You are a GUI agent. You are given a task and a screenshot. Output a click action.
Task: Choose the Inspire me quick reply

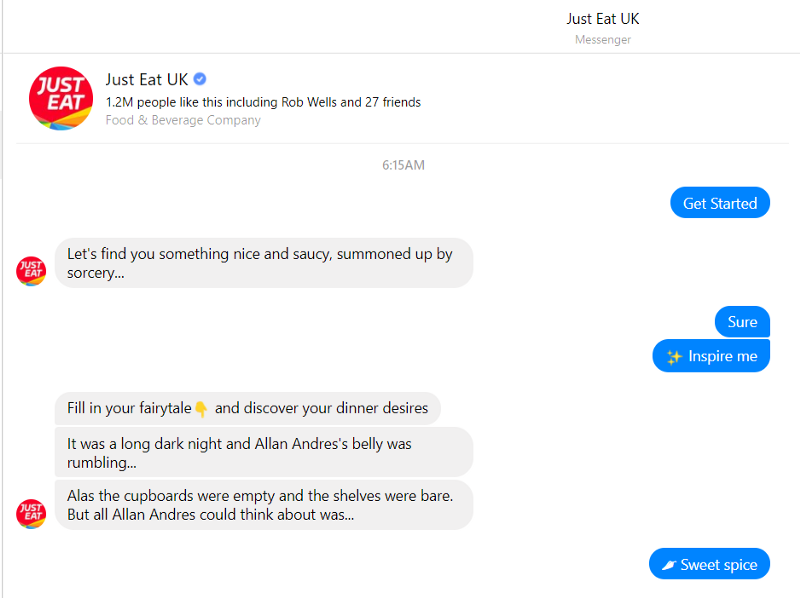[x=711, y=355]
